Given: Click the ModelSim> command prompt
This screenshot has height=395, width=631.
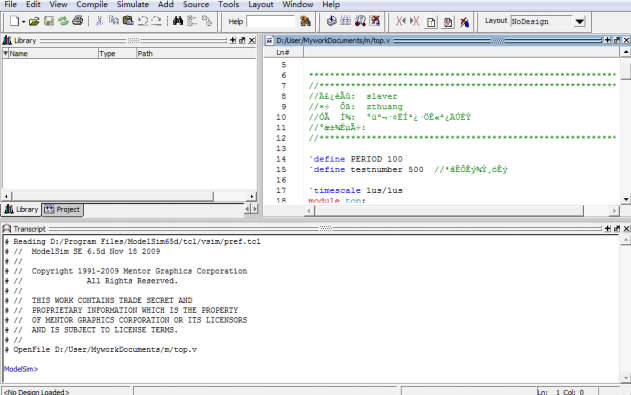Looking at the screenshot, I should point(21,369).
